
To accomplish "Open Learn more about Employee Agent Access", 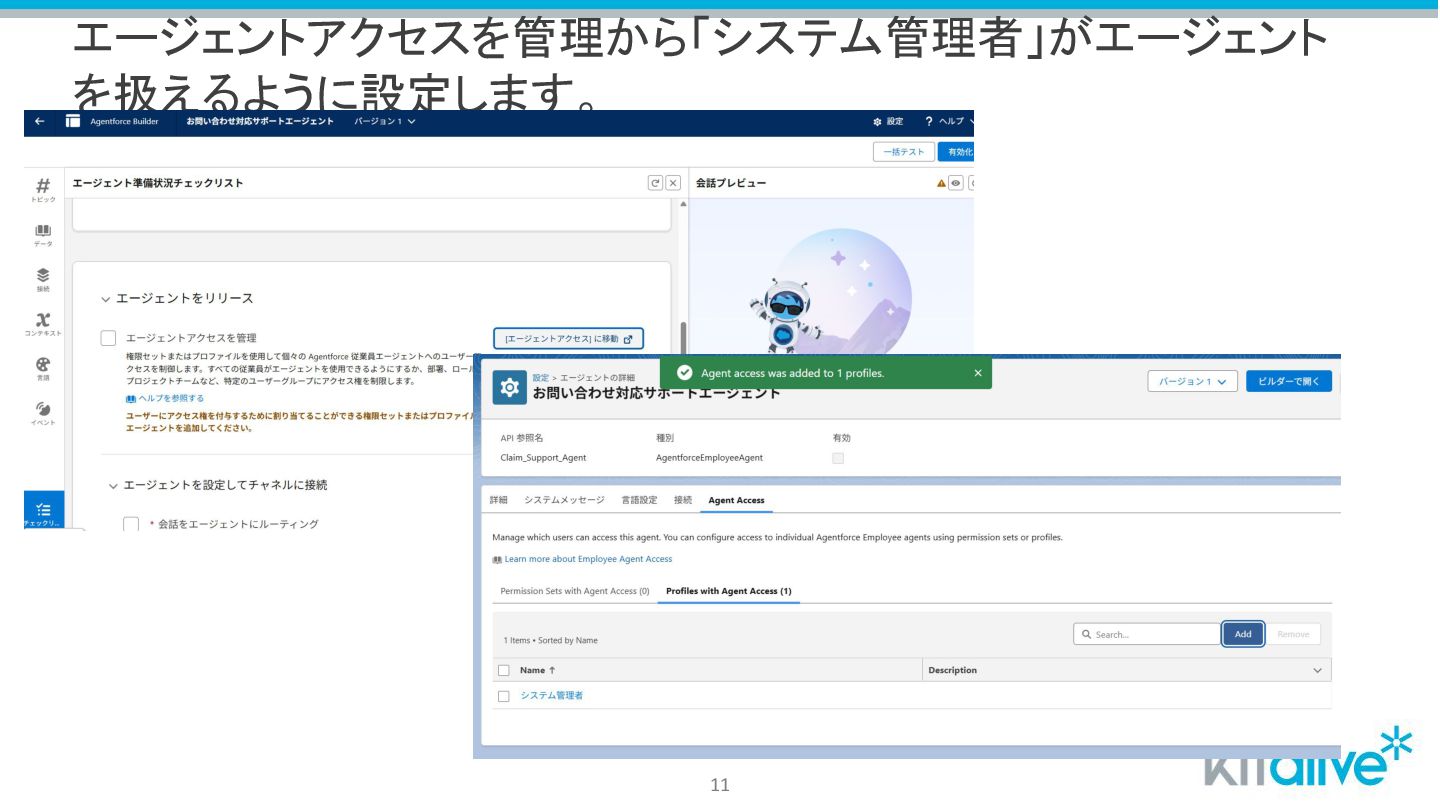I will 588,559.
